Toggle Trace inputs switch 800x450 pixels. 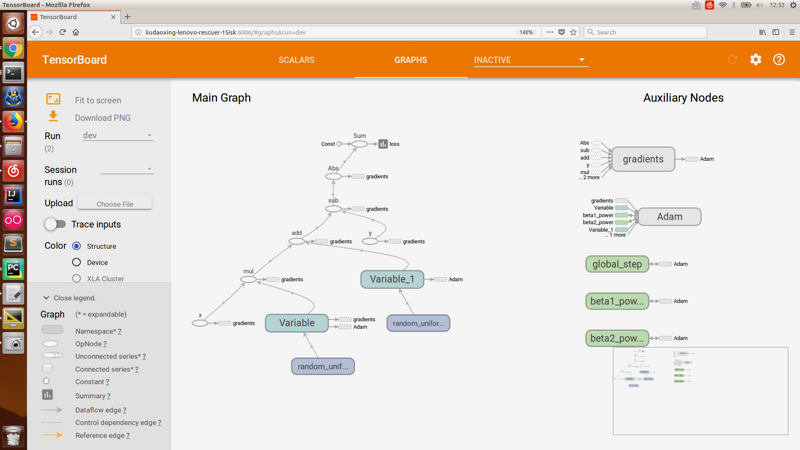(x=55, y=224)
